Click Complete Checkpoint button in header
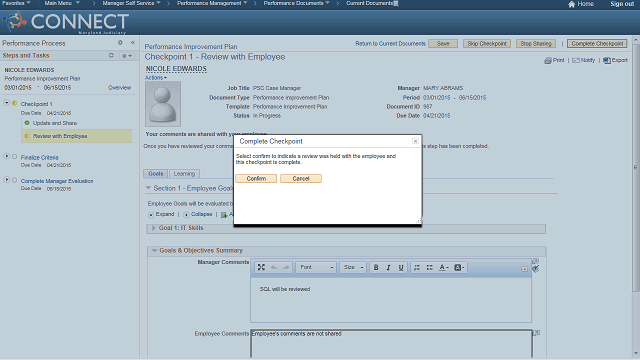Viewport: 640px width, 360px height. (x=597, y=43)
